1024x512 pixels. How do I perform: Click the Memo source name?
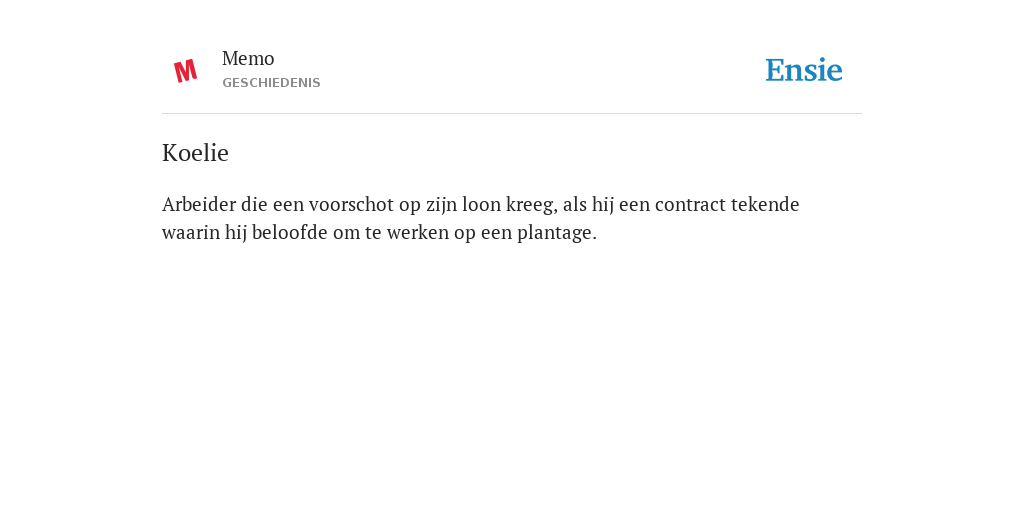[248, 59]
